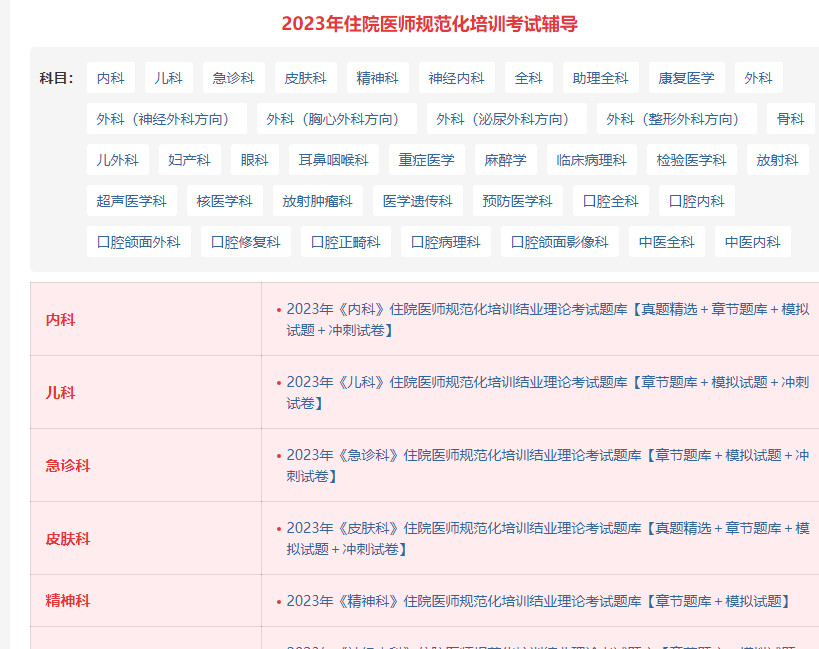
Task: Pick the 儿外科 subject tag
Action: click(x=118, y=160)
